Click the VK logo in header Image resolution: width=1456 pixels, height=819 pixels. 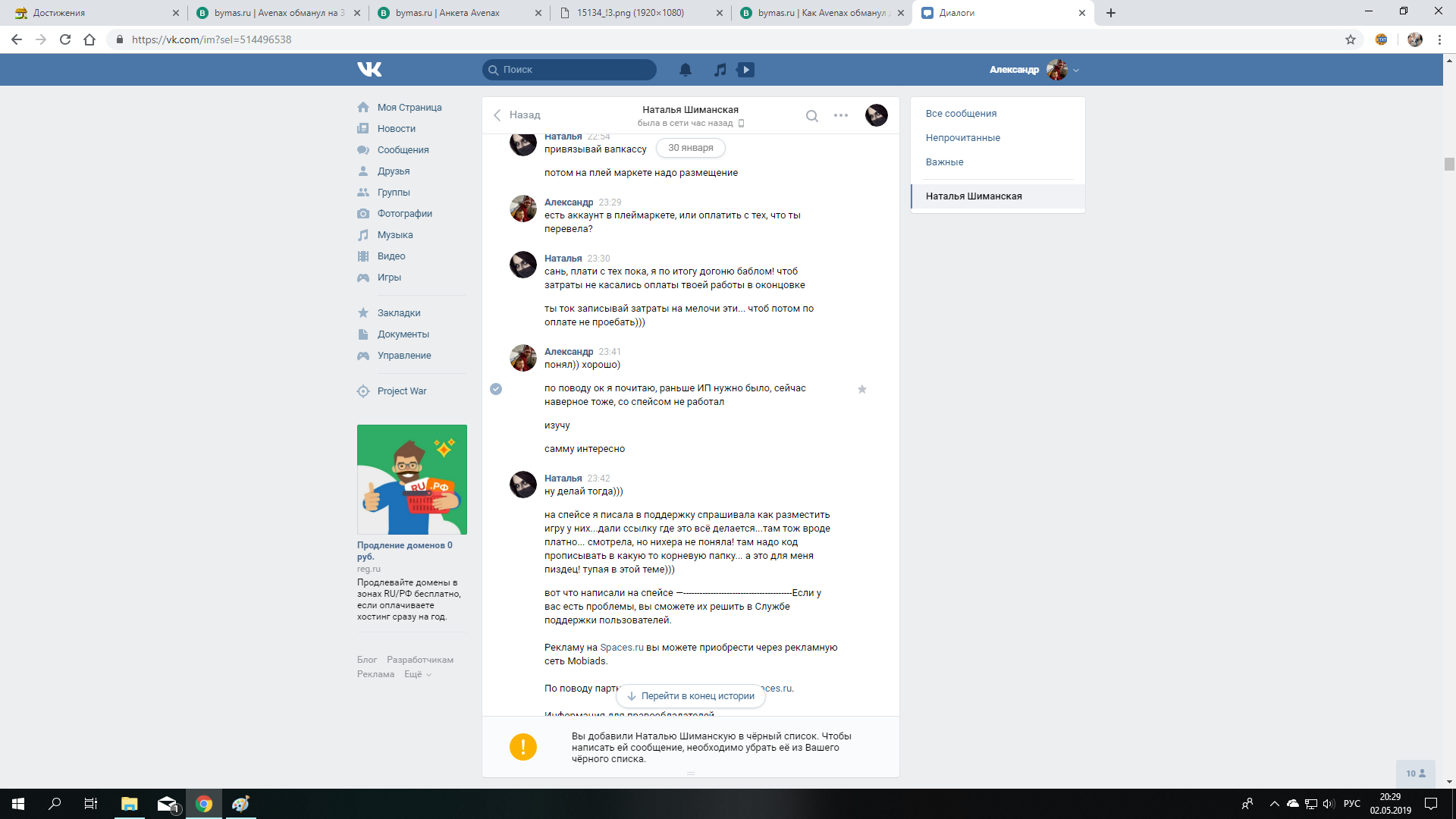(369, 70)
